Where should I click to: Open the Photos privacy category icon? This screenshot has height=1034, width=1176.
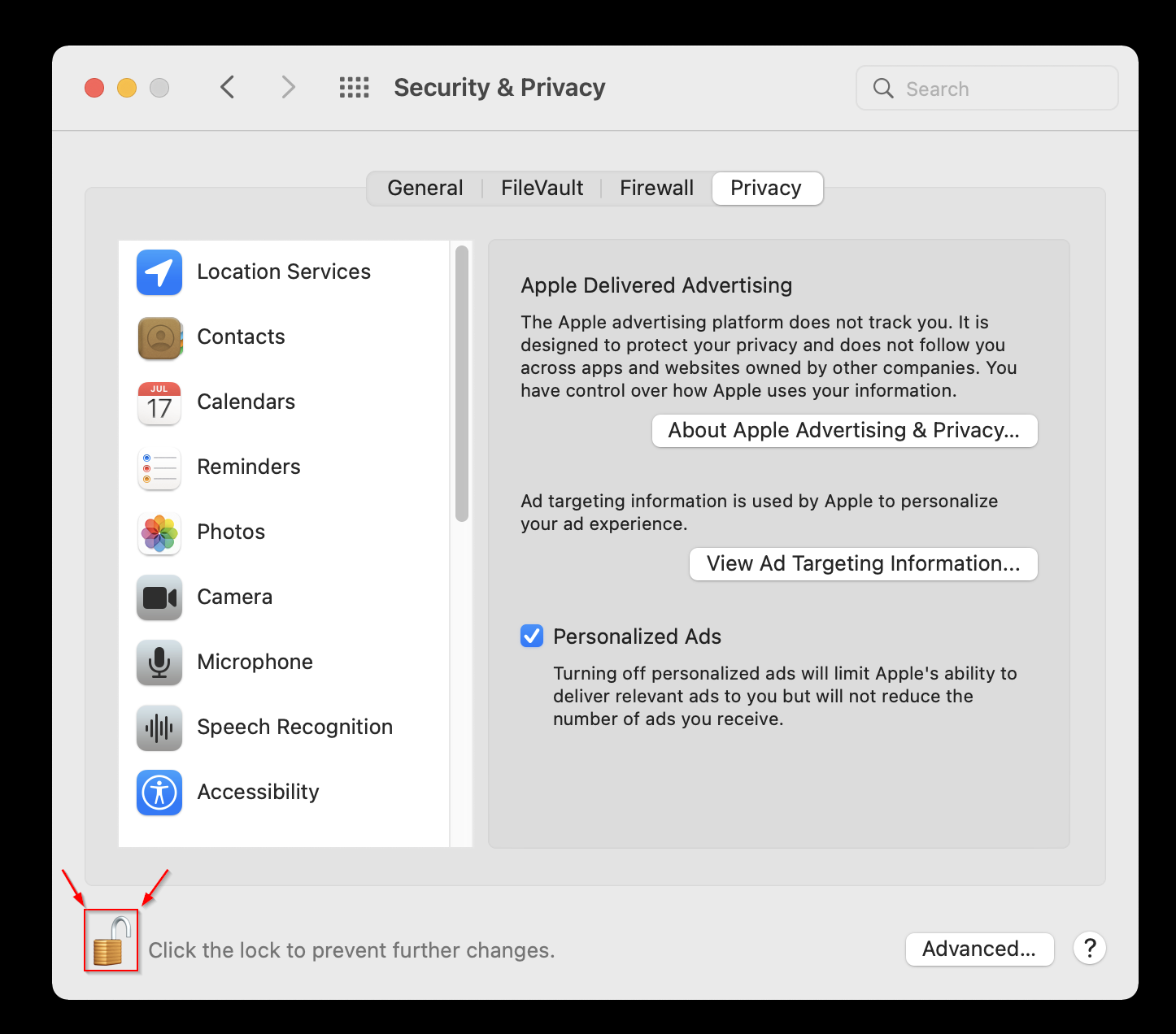point(159,532)
